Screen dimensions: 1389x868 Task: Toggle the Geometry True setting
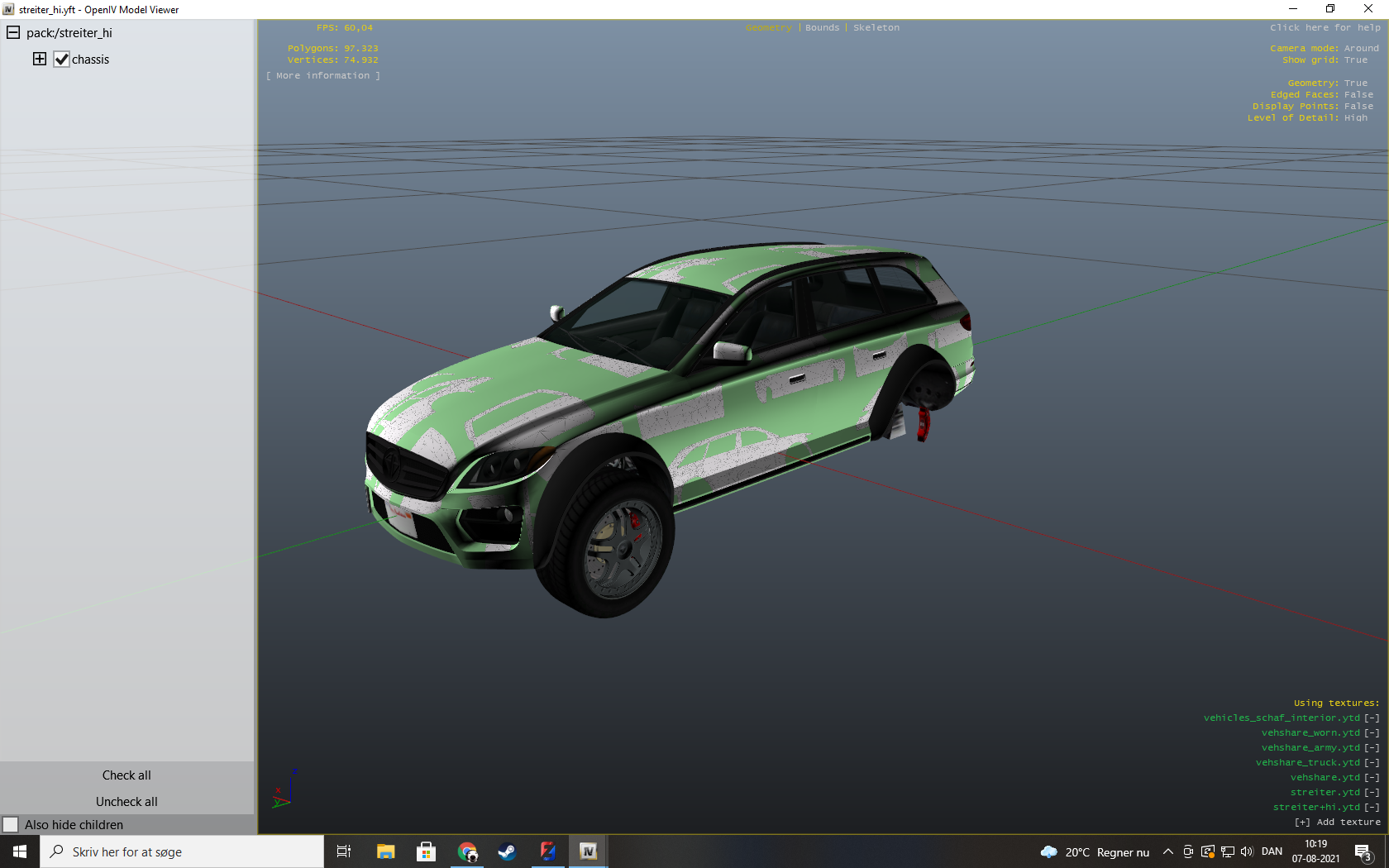1327,83
